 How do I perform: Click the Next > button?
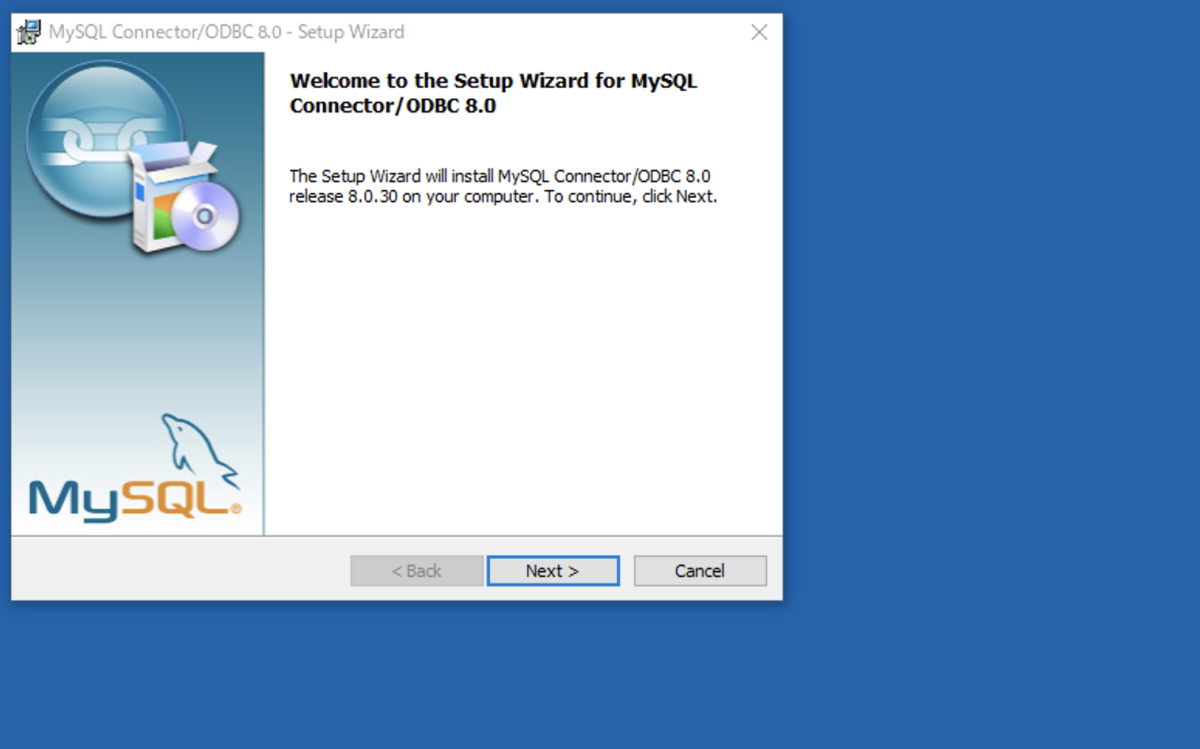pyautogui.click(x=553, y=571)
